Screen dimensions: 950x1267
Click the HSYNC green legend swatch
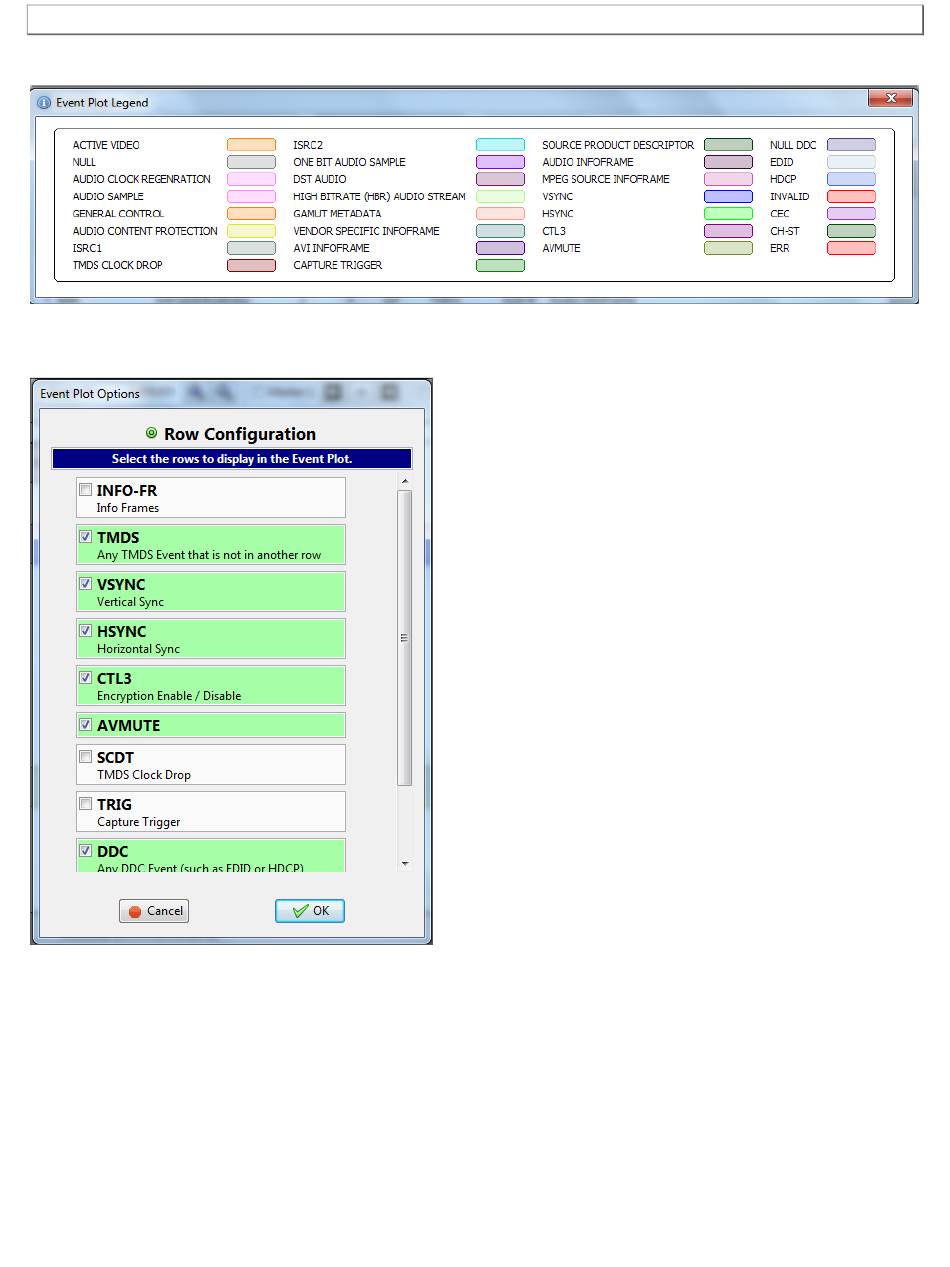click(728, 214)
